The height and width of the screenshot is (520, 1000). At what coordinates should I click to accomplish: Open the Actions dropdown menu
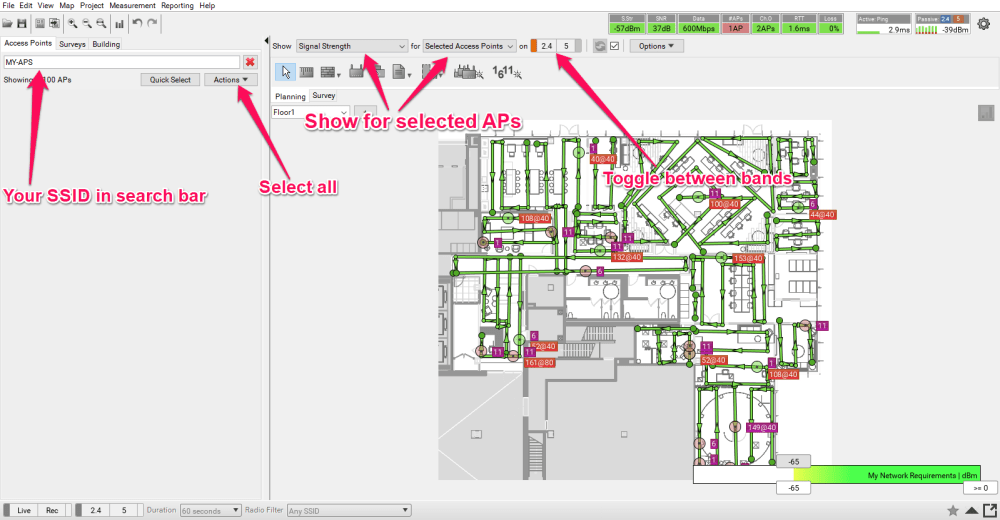pos(231,80)
